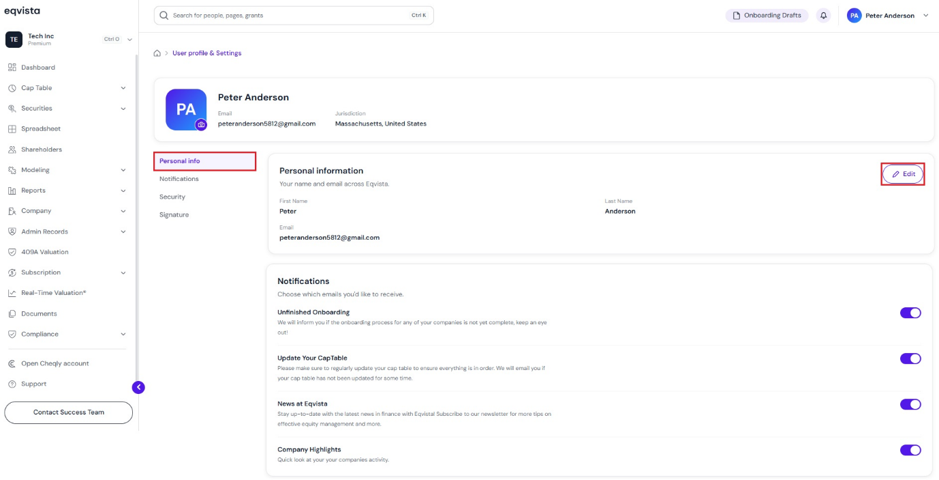939x480 pixels.
Task: Click the Edit personal information button
Action: tap(903, 174)
